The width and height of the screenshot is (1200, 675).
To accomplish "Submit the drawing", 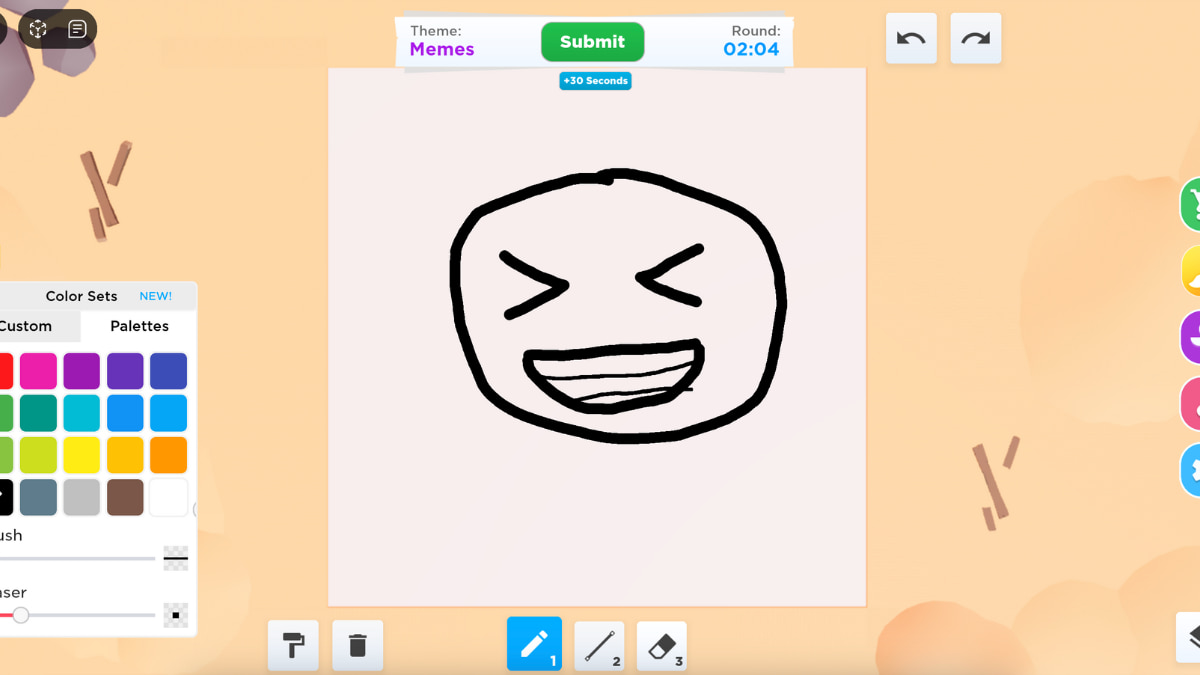I will pyautogui.click(x=592, y=41).
